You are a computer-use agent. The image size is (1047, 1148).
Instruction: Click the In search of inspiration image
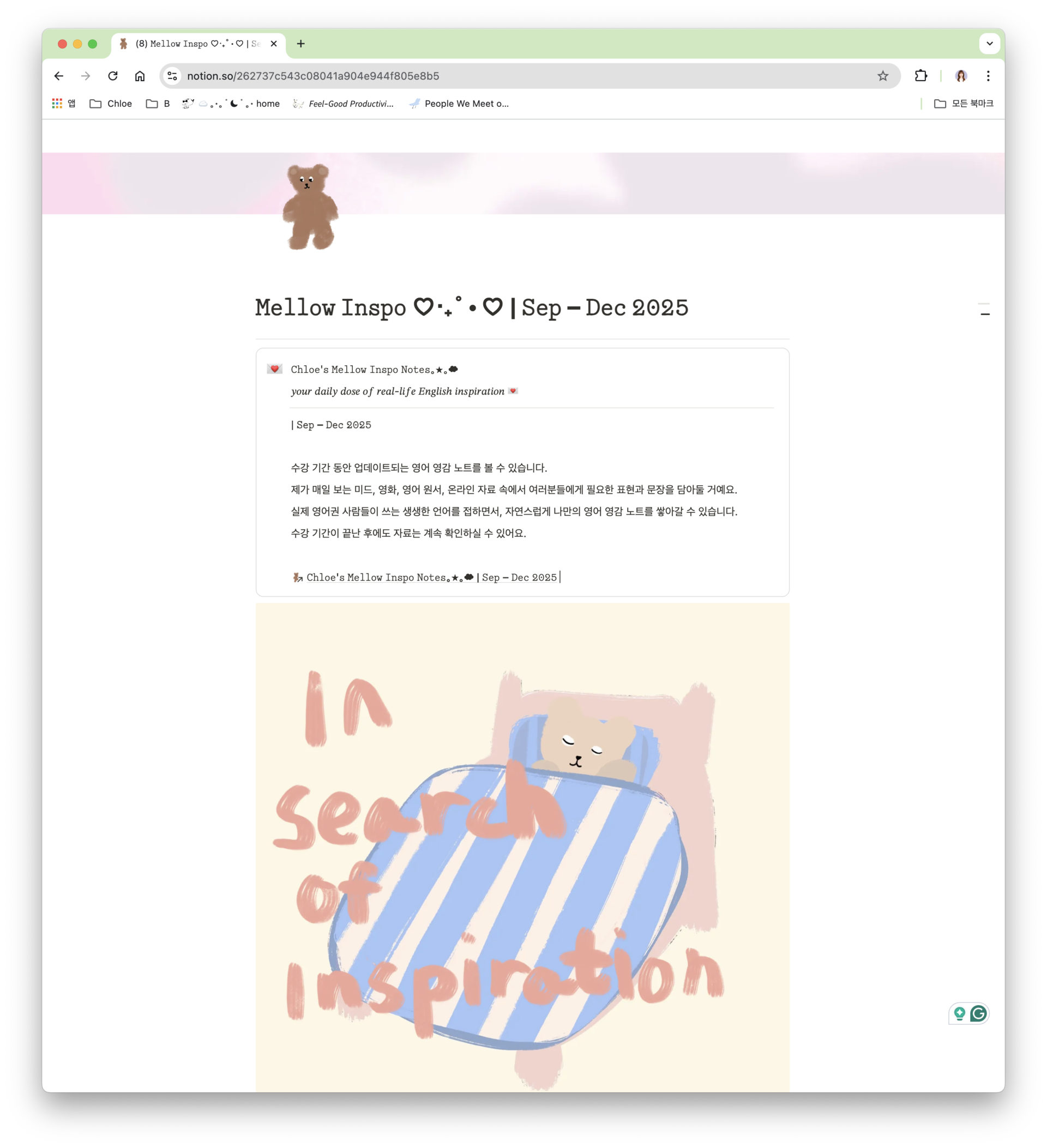(x=522, y=847)
